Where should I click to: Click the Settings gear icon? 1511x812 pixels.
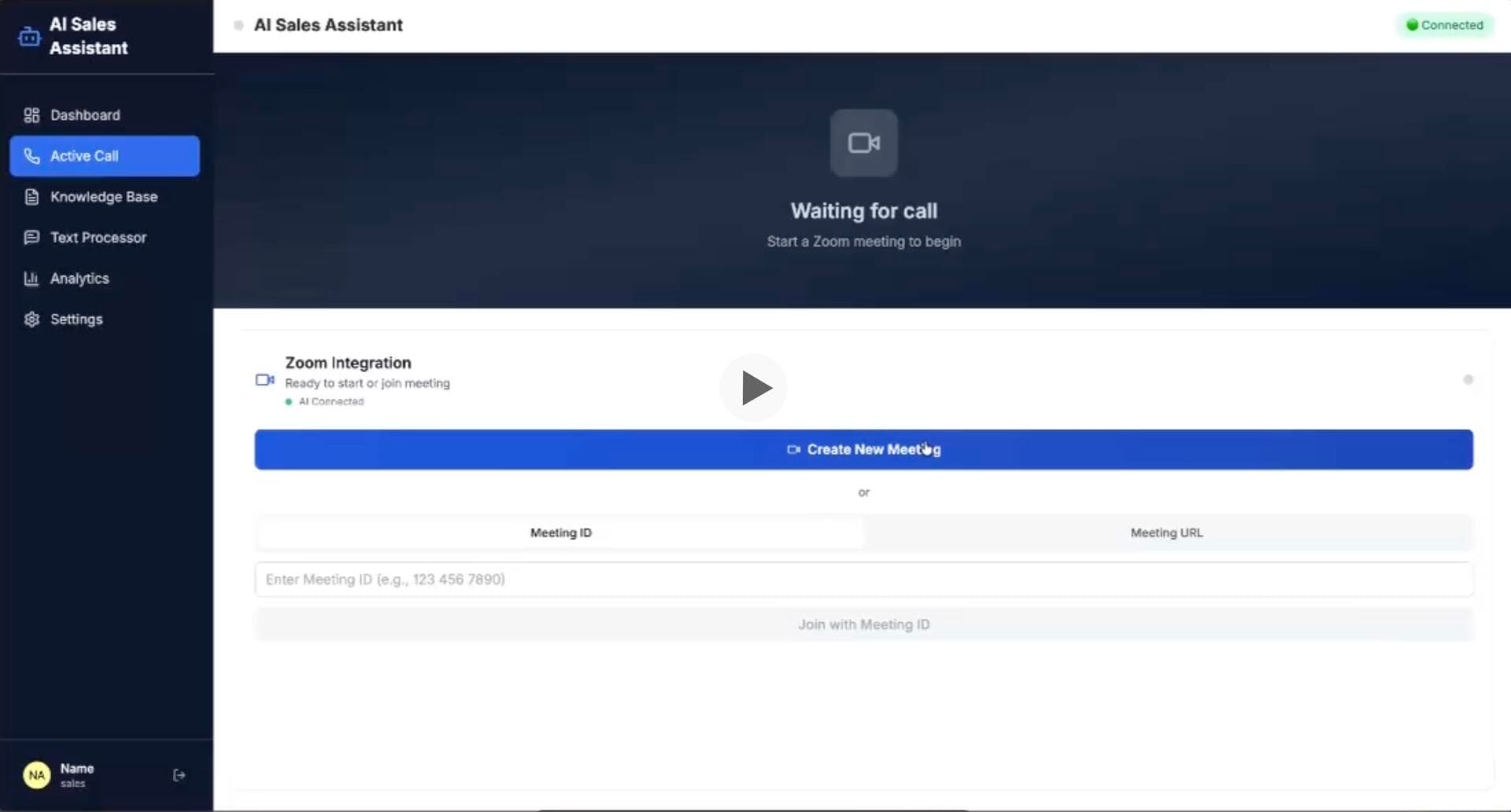(x=31, y=319)
